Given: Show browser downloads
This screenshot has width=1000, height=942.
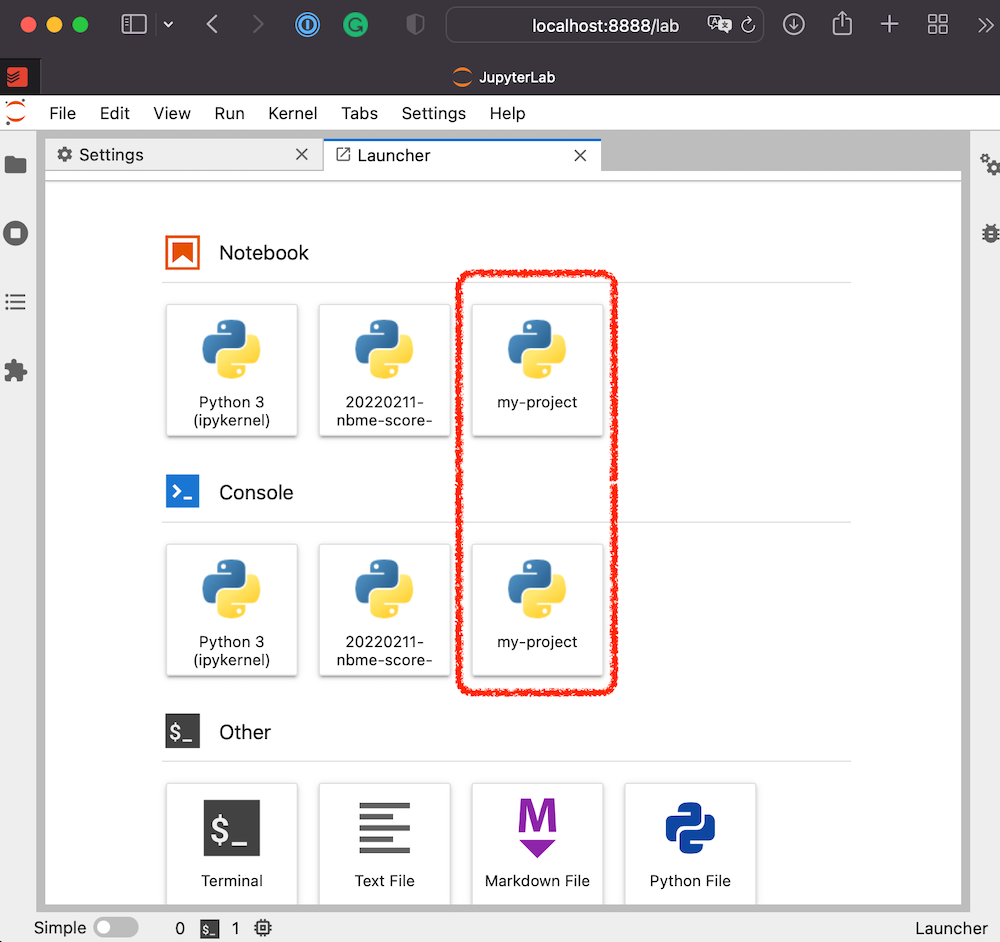Looking at the screenshot, I should (793, 25).
